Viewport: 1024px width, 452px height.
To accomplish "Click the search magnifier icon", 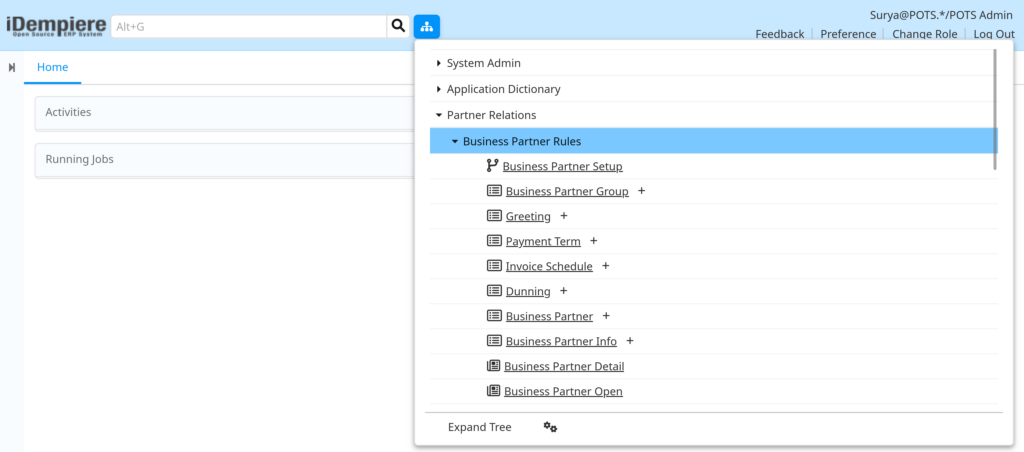I will click(398, 26).
